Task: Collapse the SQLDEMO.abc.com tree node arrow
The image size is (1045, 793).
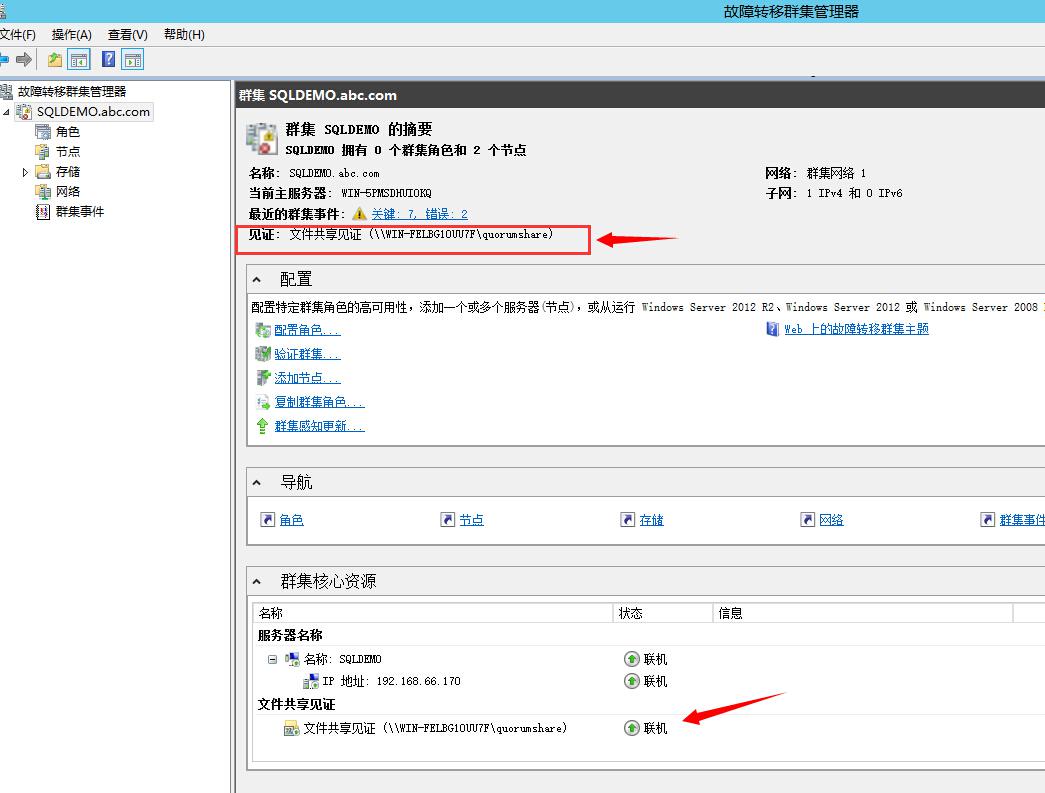Action: [6, 112]
